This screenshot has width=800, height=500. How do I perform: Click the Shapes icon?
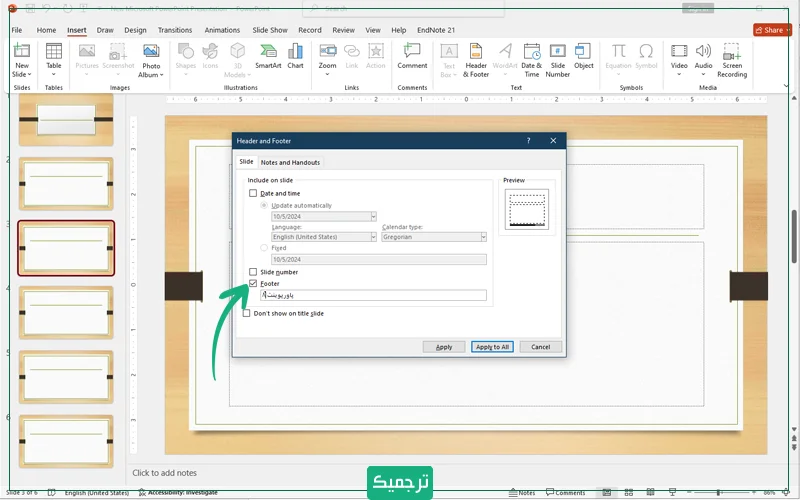tap(185, 51)
